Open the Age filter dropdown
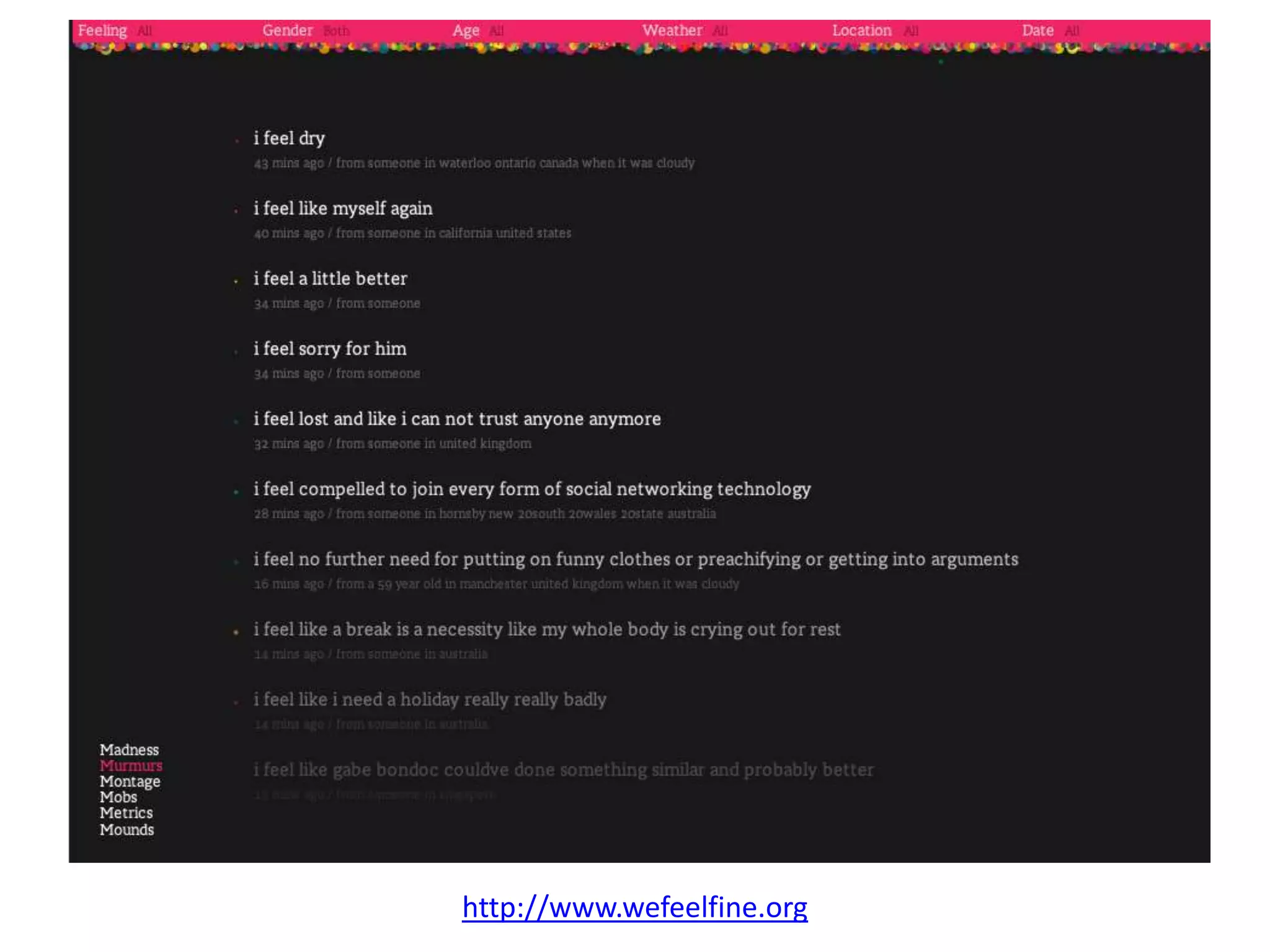The width and height of the screenshot is (1270, 952). (x=478, y=30)
